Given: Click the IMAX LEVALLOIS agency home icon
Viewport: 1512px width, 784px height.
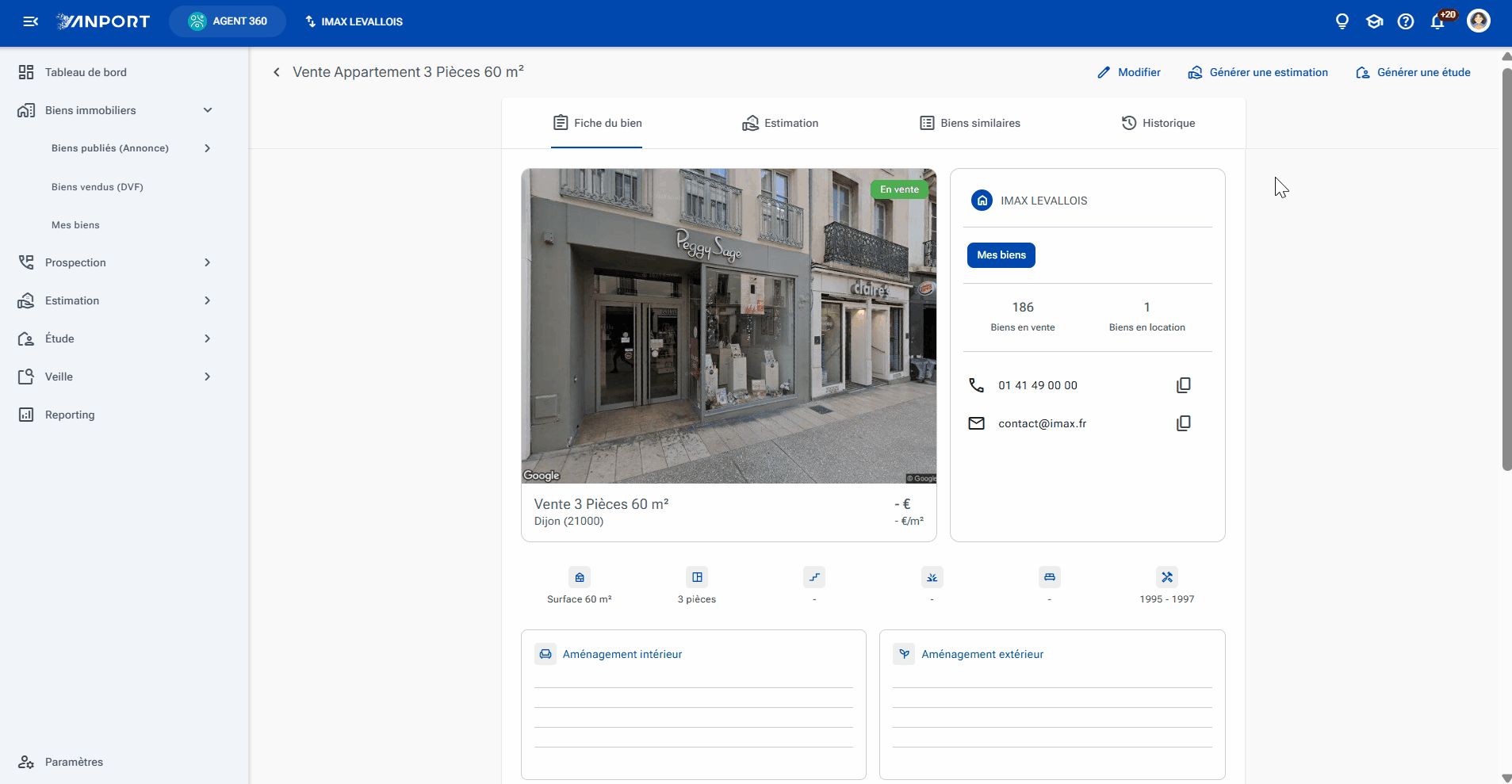Looking at the screenshot, I should pyautogui.click(x=982, y=201).
